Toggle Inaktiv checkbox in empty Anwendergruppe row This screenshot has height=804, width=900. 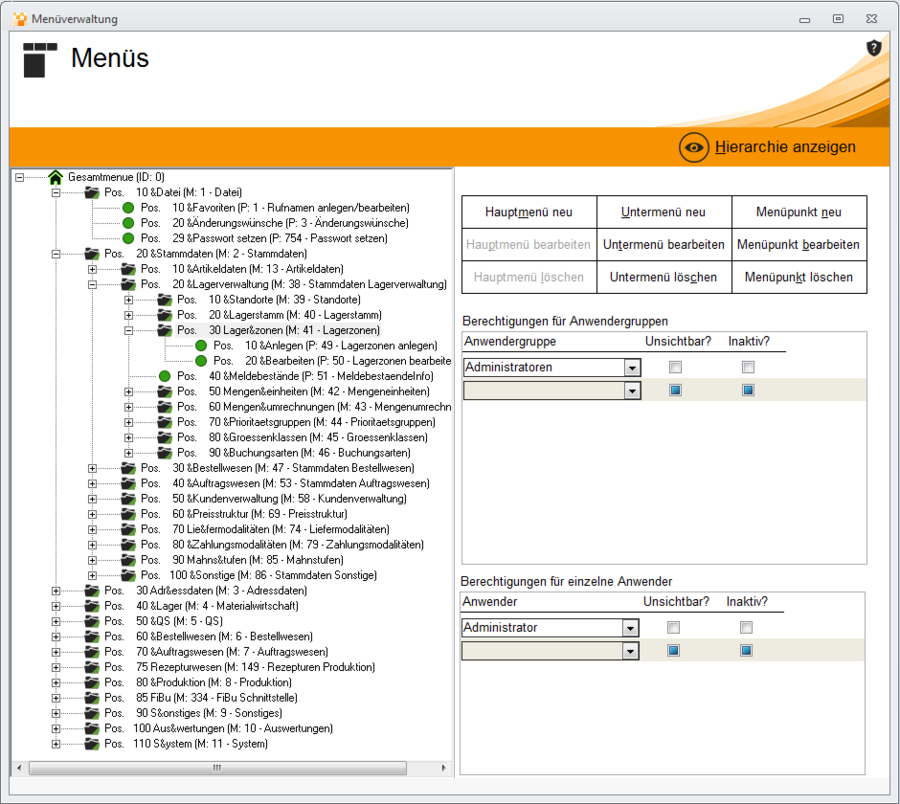748,390
